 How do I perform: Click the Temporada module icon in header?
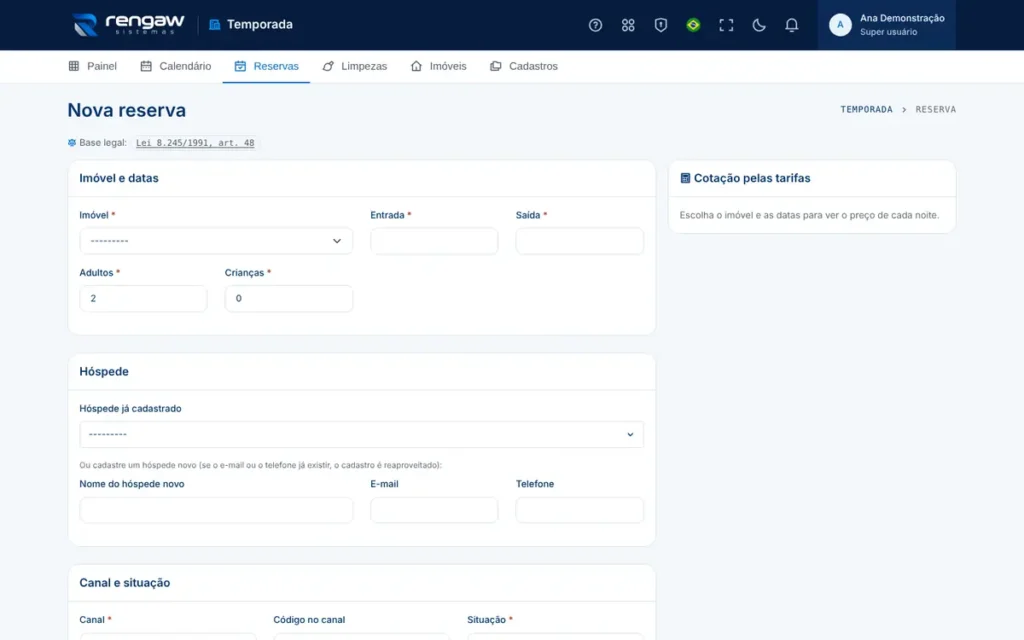(214, 25)
